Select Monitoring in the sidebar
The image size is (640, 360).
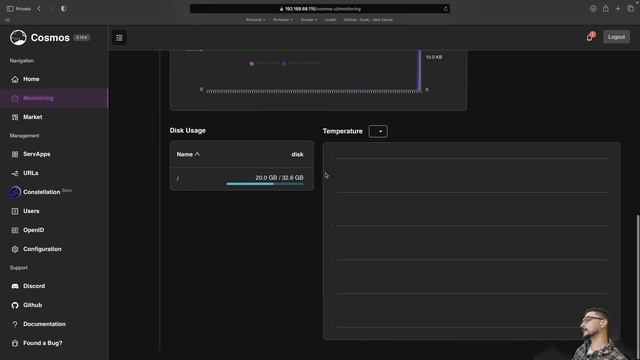(x=54, y=98)
